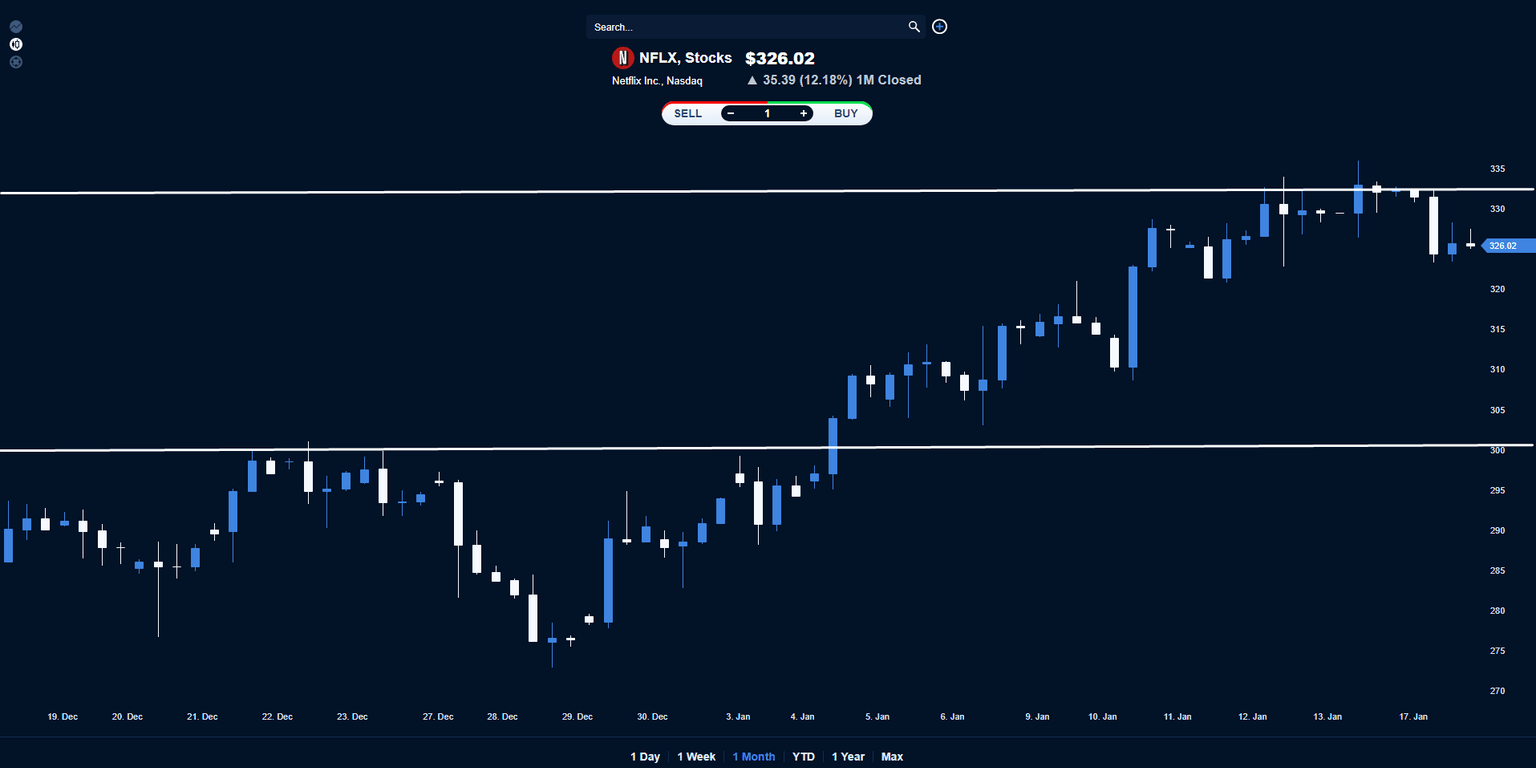Screen dimensions: 1536x768
Task: Switch to line chart view icon
Action: [x=16, y=26]
